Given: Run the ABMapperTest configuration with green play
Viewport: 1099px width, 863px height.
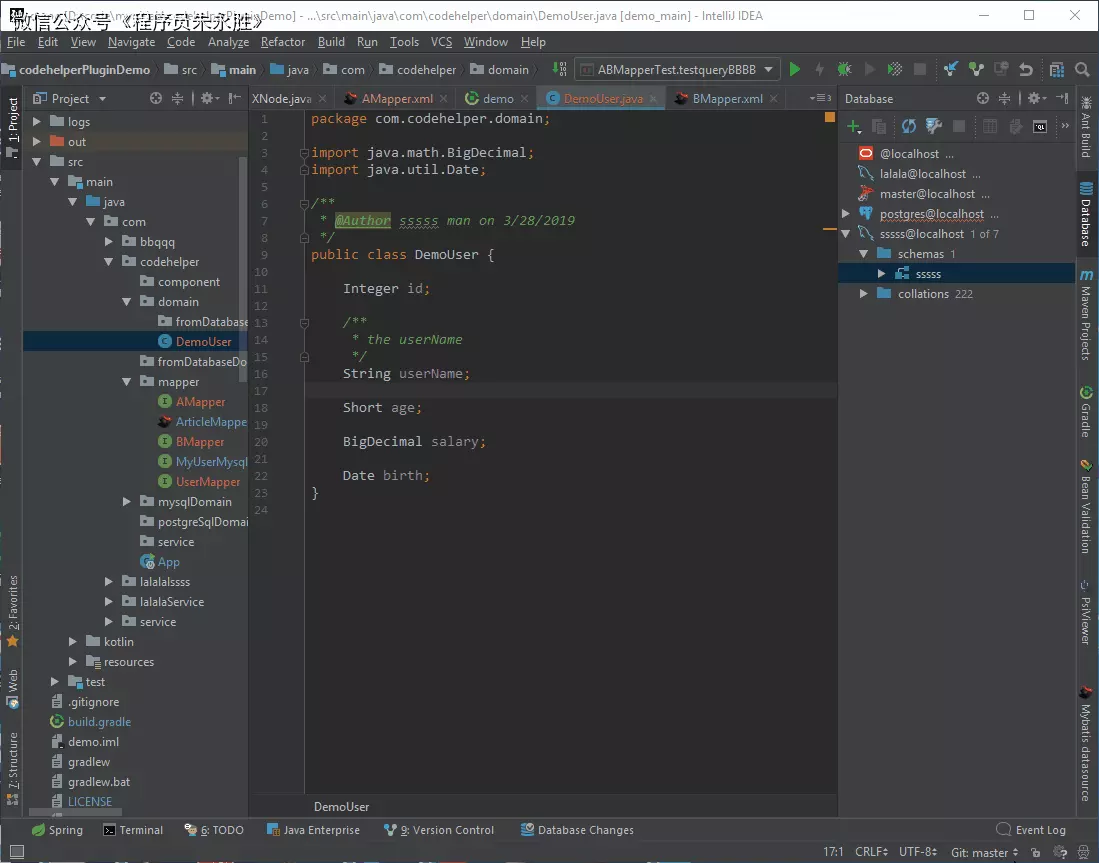Looking at the screenshot, I should click(795, 69).
